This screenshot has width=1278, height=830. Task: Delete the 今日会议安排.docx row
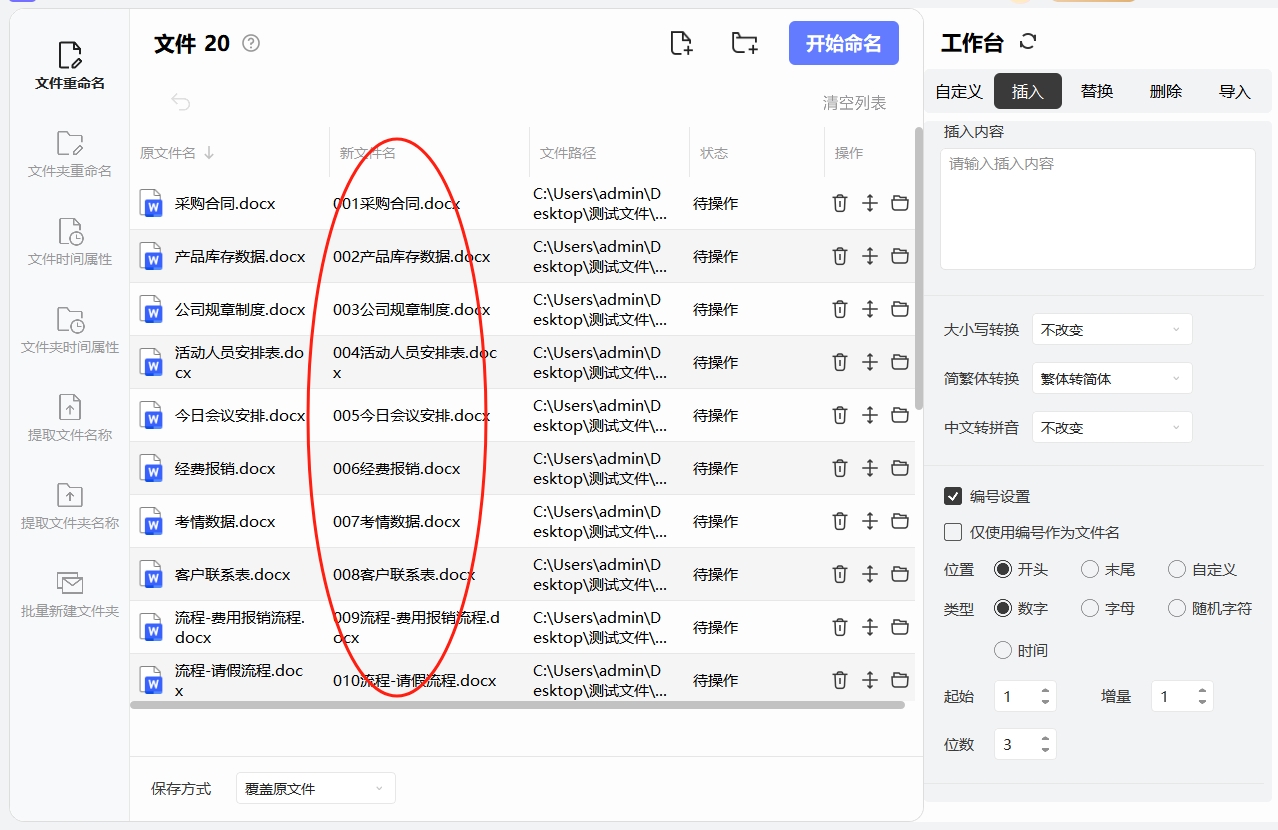(840, 415)
